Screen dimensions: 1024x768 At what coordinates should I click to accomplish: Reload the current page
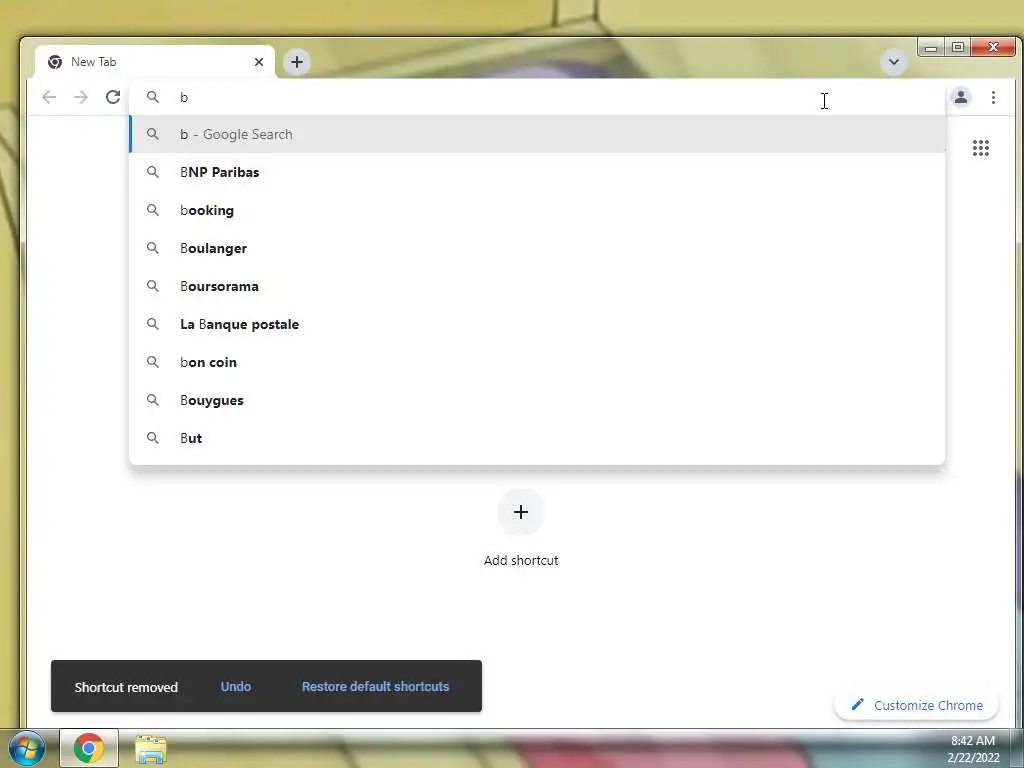(x=113, y=97)
